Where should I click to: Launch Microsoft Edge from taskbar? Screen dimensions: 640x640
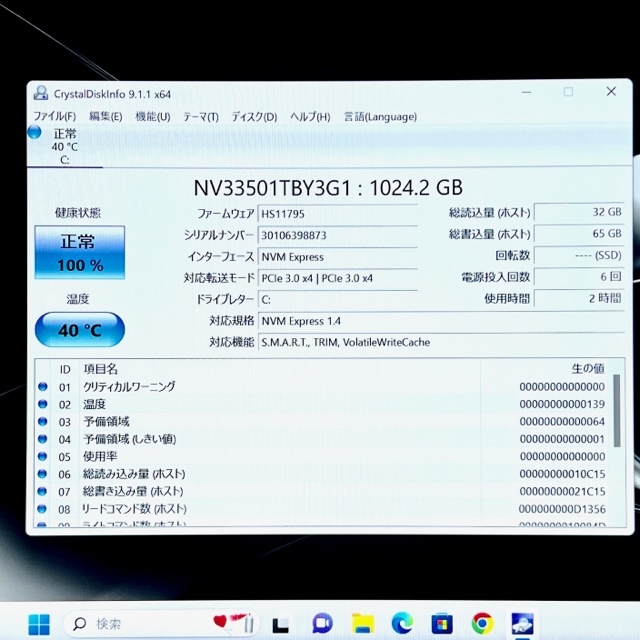[x=402, y=623]
